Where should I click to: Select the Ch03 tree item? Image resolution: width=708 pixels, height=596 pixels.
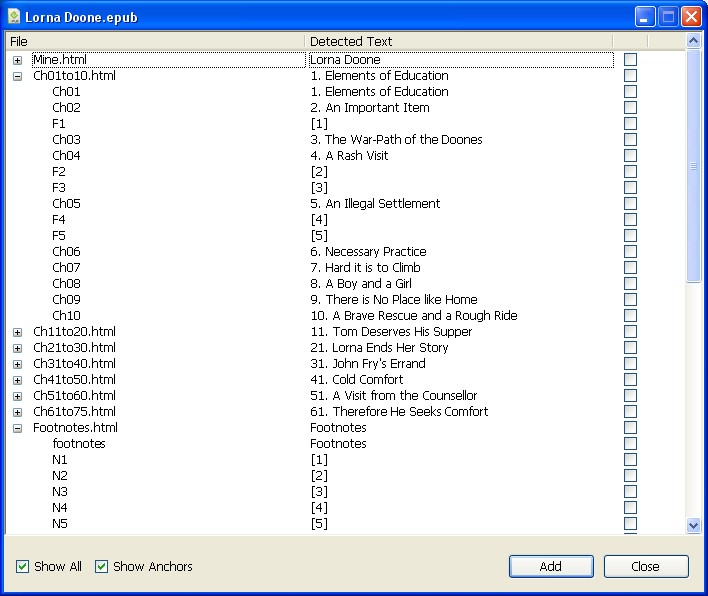[x=66, y=140]
